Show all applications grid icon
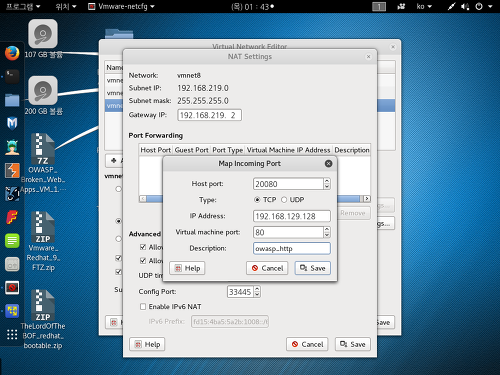Image resolution: width=500 pixels, height=375 pixels. click(12, 334)
